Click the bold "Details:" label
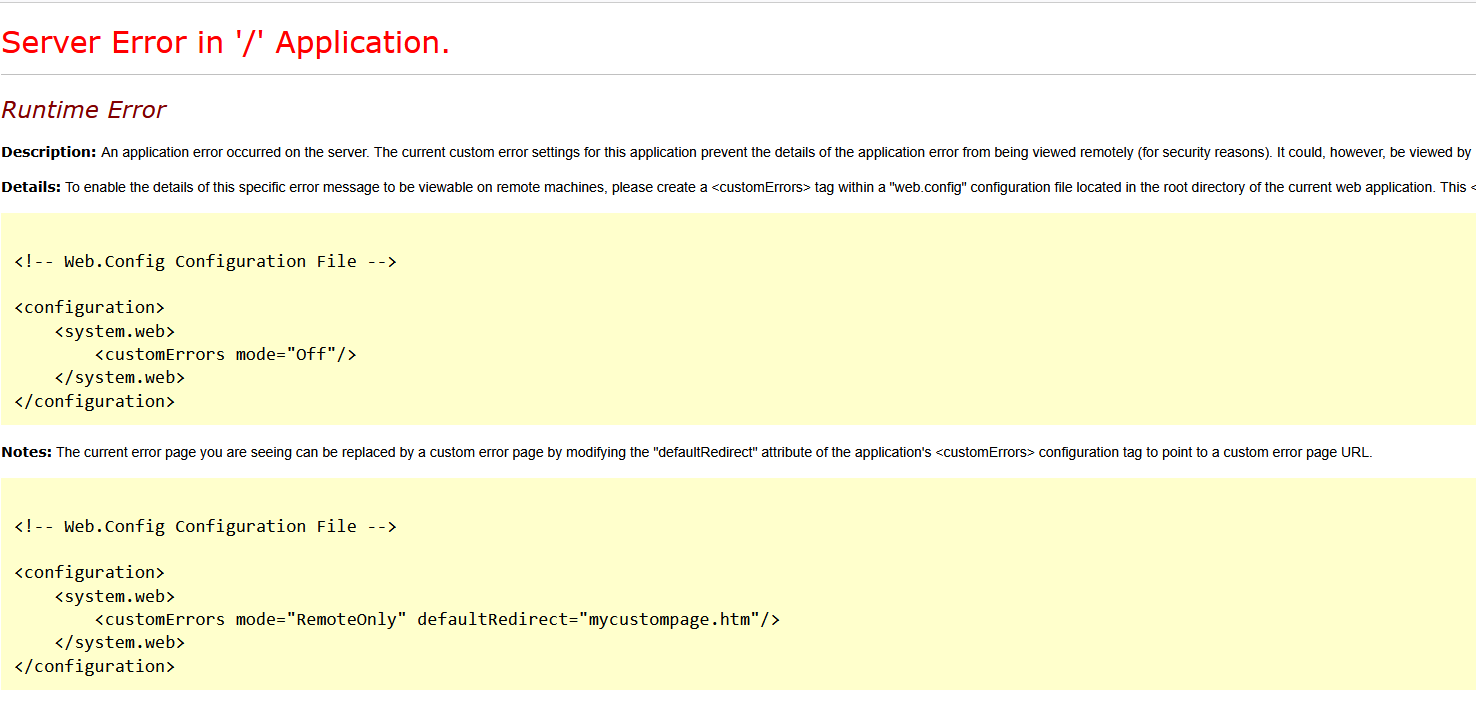This screenshot has height=725, width=1476. pyautogui.click(x=31, y=187)
